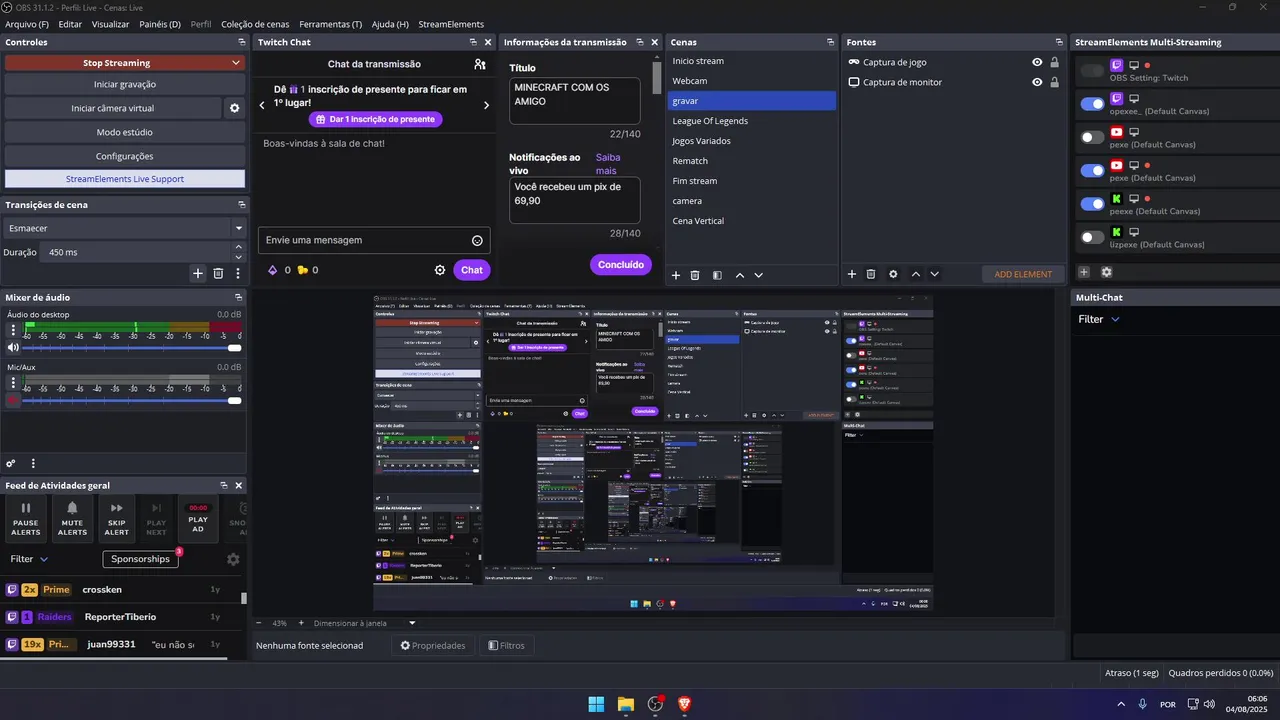Delete the selected scene transition
This screenshot has height=720, width=1280.
(x=218, y=273)
